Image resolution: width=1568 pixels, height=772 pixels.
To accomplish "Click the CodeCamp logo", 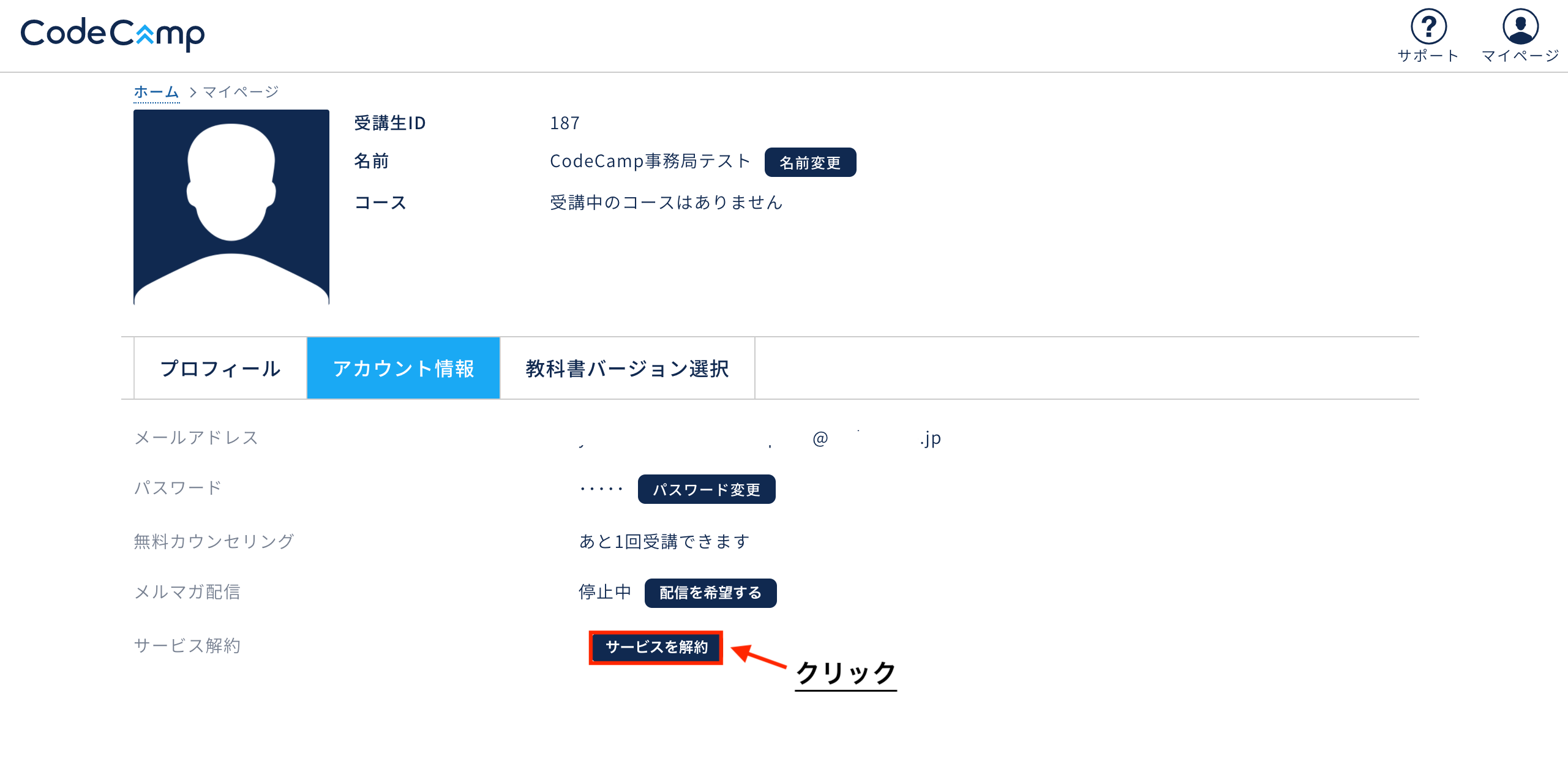I will 113,34.
